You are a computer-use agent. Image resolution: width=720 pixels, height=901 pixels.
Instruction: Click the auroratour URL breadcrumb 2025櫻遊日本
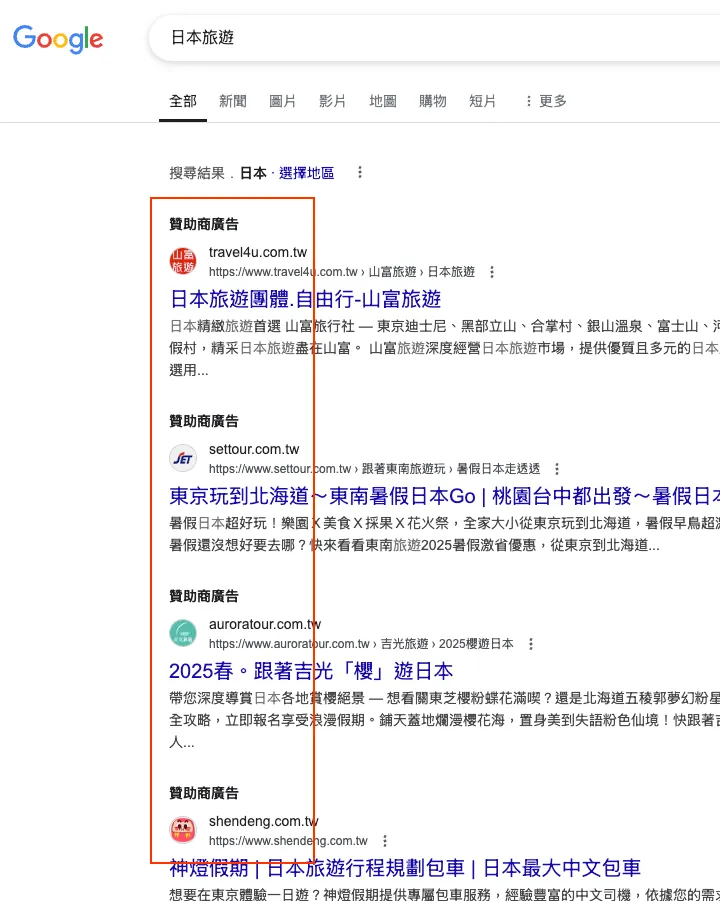(x=476, y=644)
